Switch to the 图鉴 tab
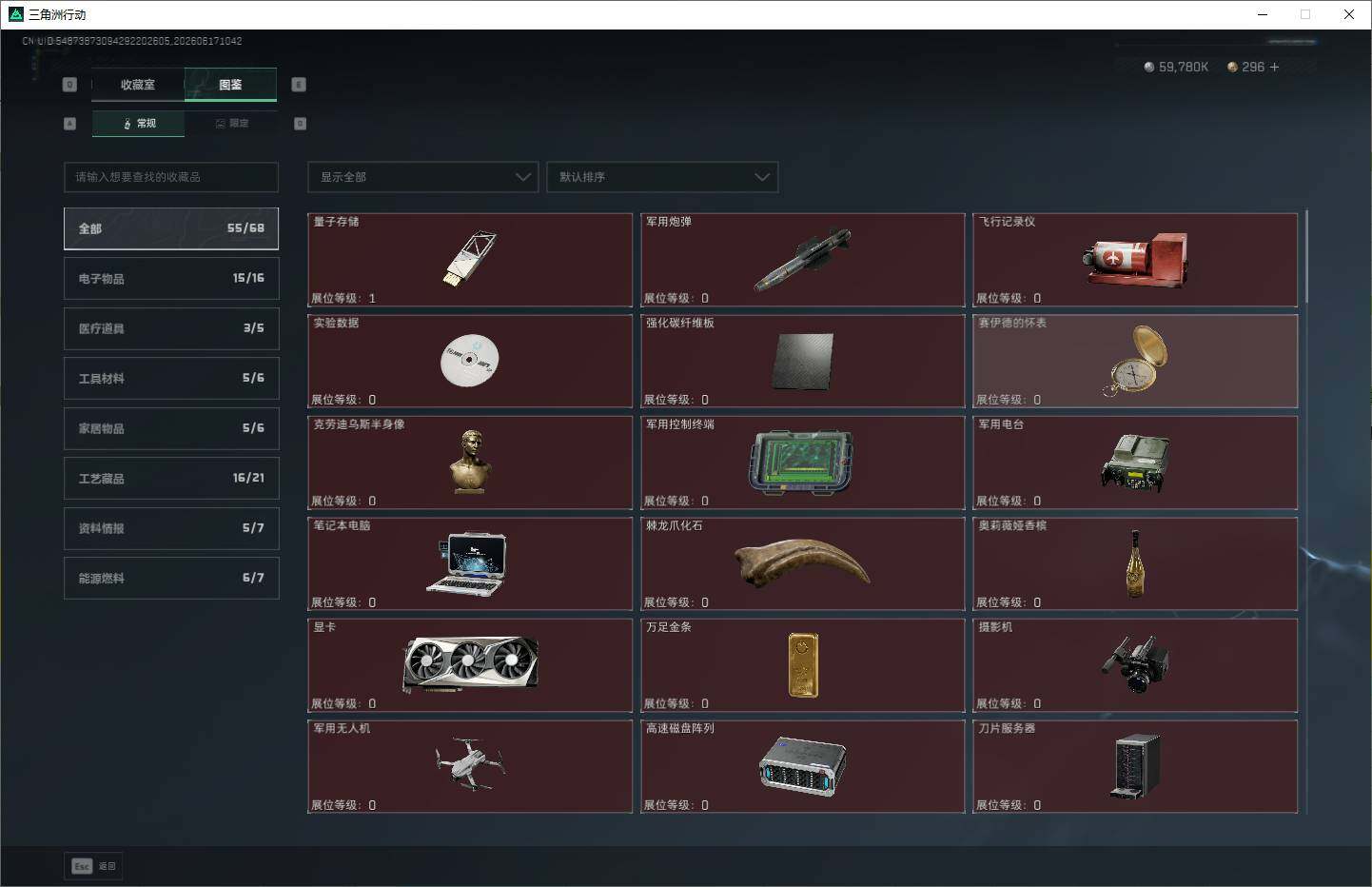 pyautogui.click(x=230, y=85)
